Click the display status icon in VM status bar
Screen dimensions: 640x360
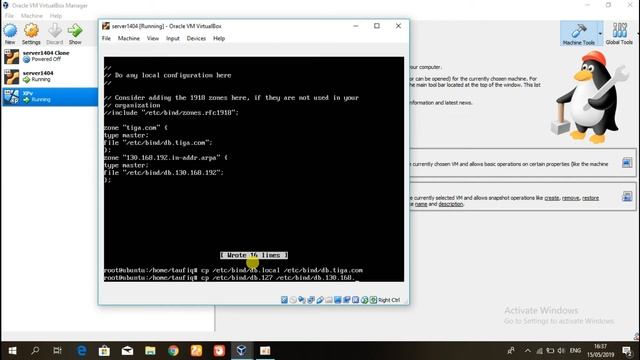pyautogui.click(x=338, y=300)
